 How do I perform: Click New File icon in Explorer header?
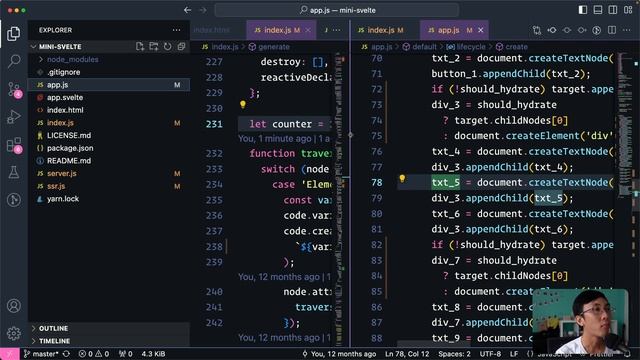(x=140, y=47)
